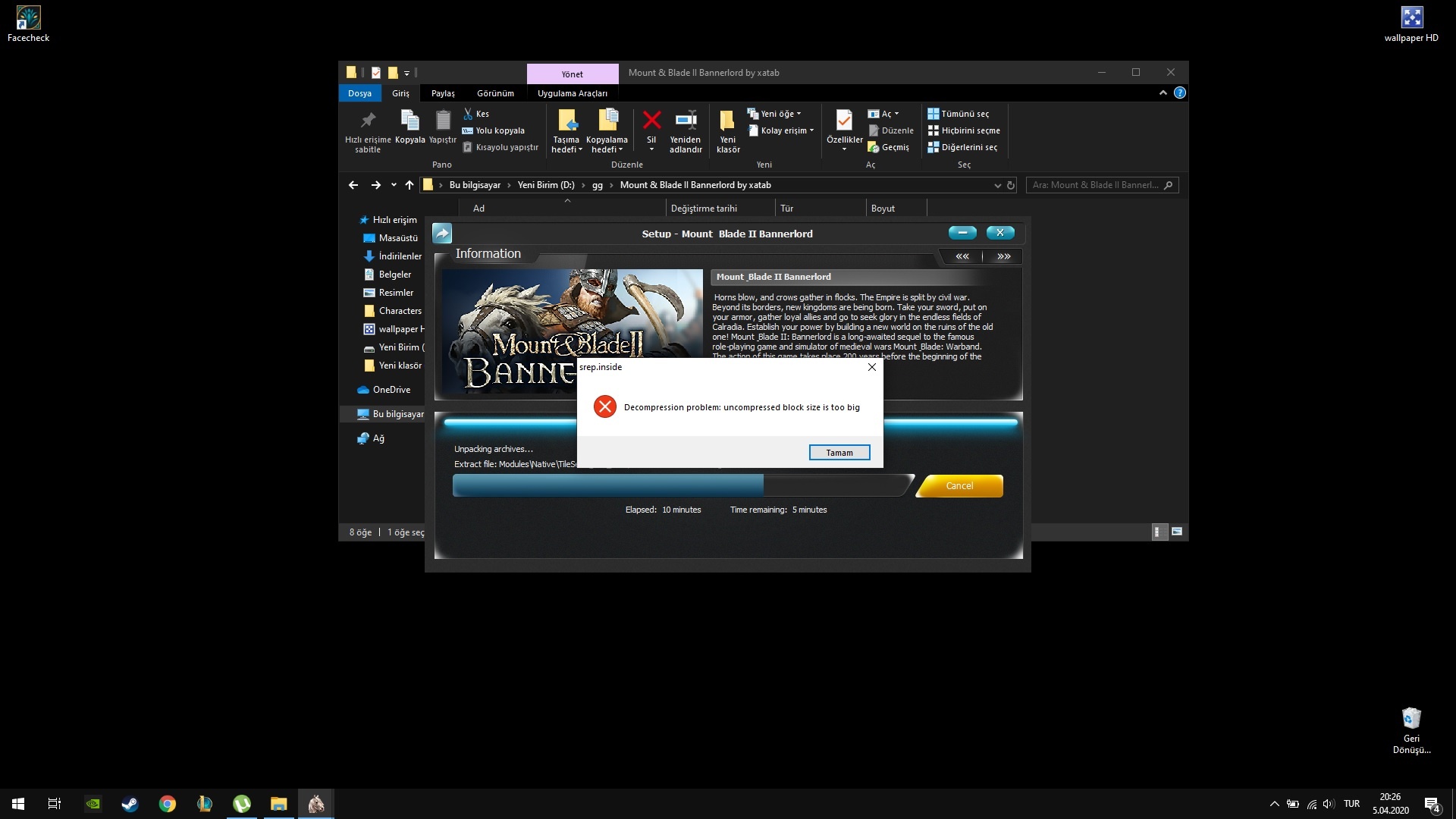The height and width of the screenshot is (819, 1456).
Task: Switch to the Görünüm ribbon tab
Action: click(x=495, y=93)
